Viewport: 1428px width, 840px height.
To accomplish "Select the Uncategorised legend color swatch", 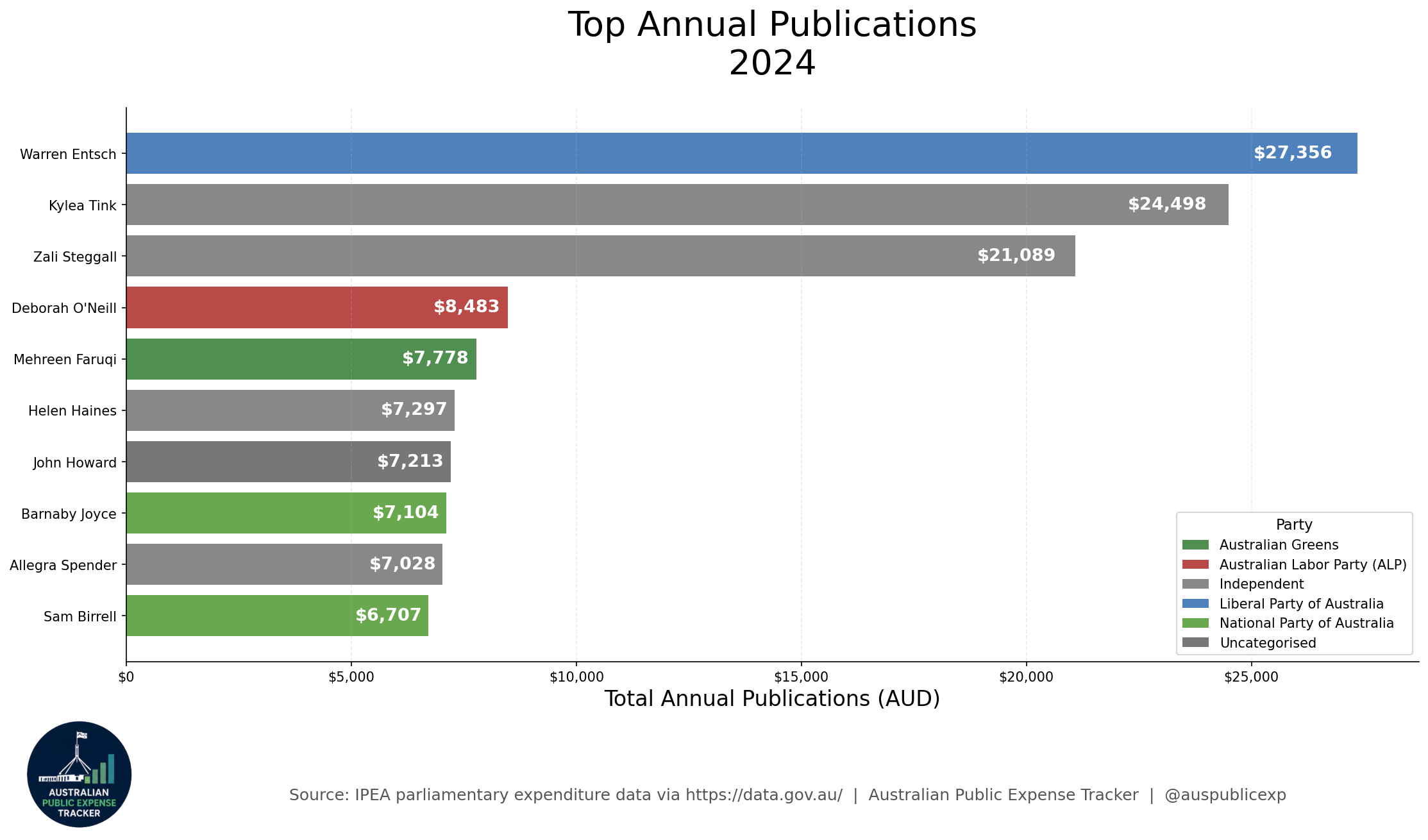I will point(1195,643).
